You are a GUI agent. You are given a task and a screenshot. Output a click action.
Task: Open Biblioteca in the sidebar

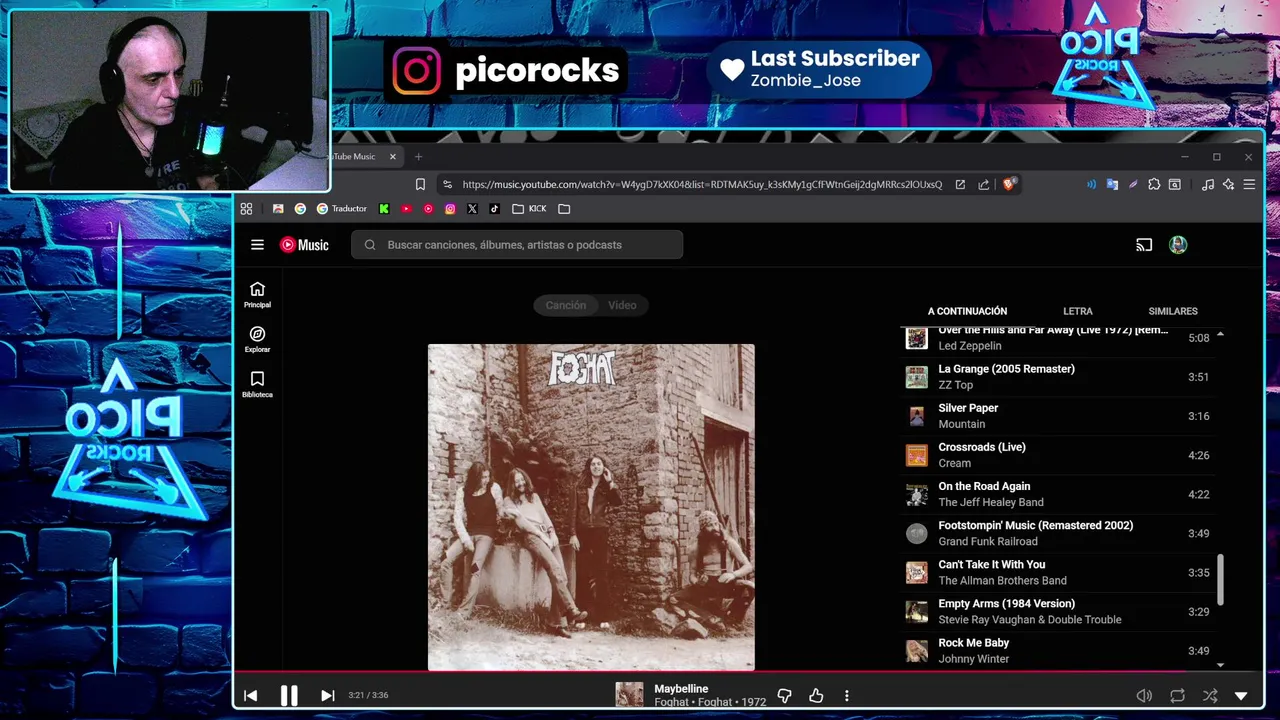tap(257, 384)
